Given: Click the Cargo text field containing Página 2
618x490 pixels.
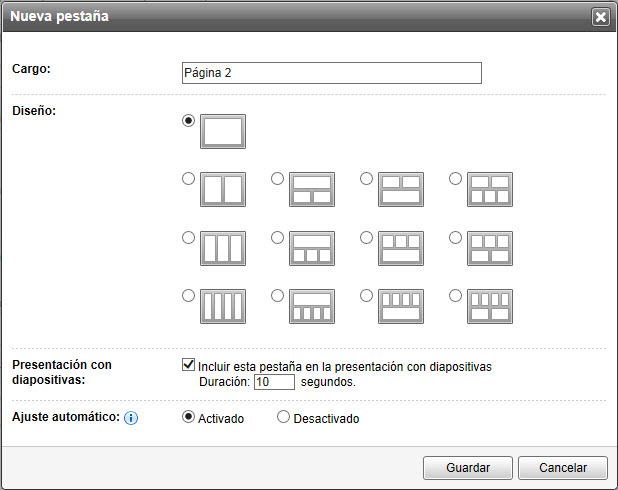Looking at the screenshot, I should pos(331,73).
